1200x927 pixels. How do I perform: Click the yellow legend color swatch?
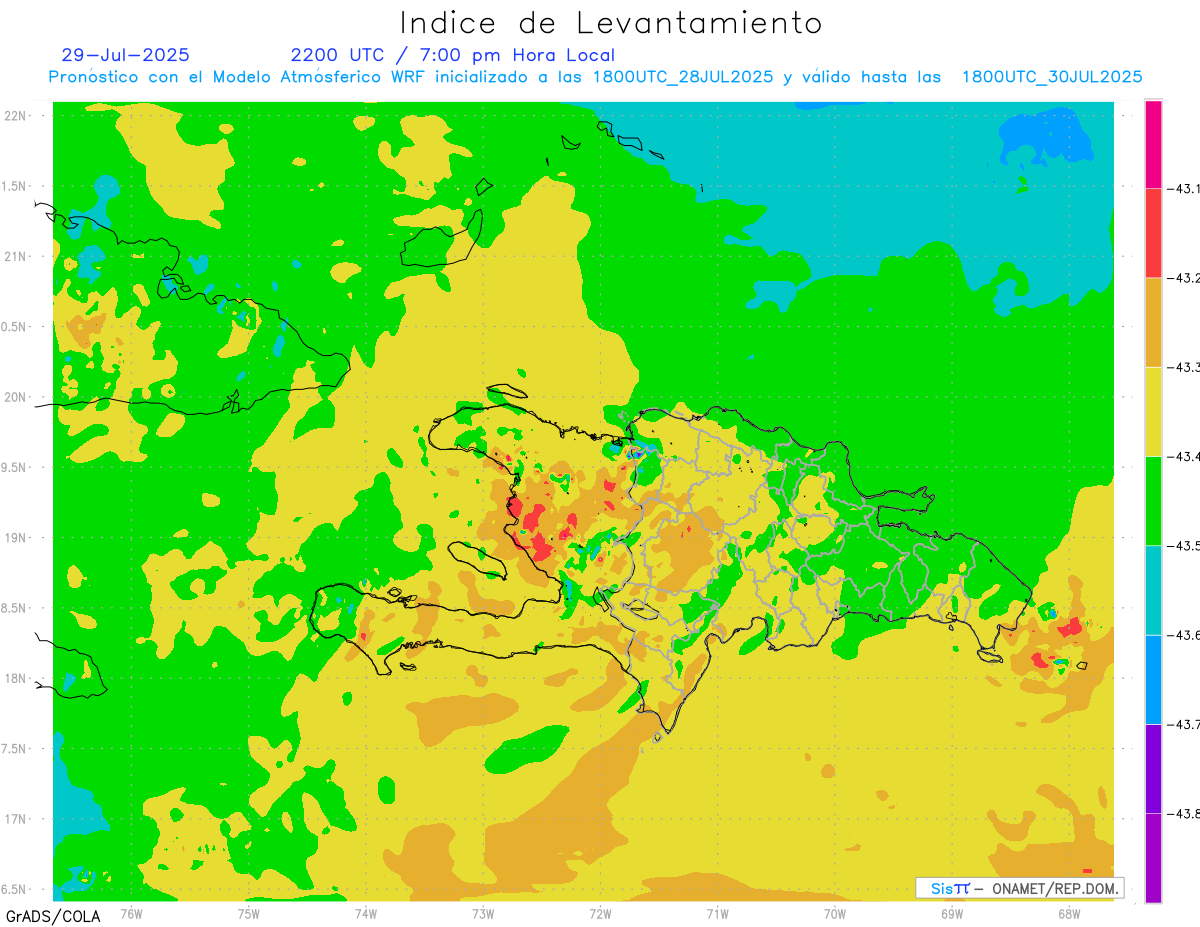pyautogui.click(x=1153, y=411)
